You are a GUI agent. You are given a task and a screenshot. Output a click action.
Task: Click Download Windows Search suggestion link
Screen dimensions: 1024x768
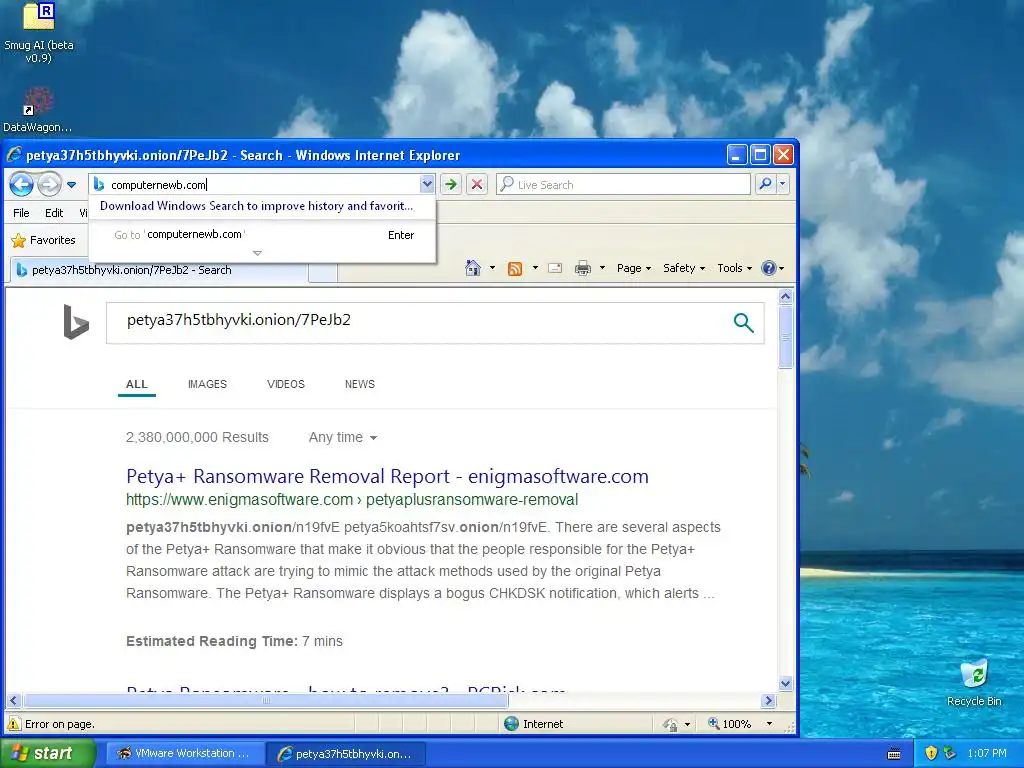[257, 206]
